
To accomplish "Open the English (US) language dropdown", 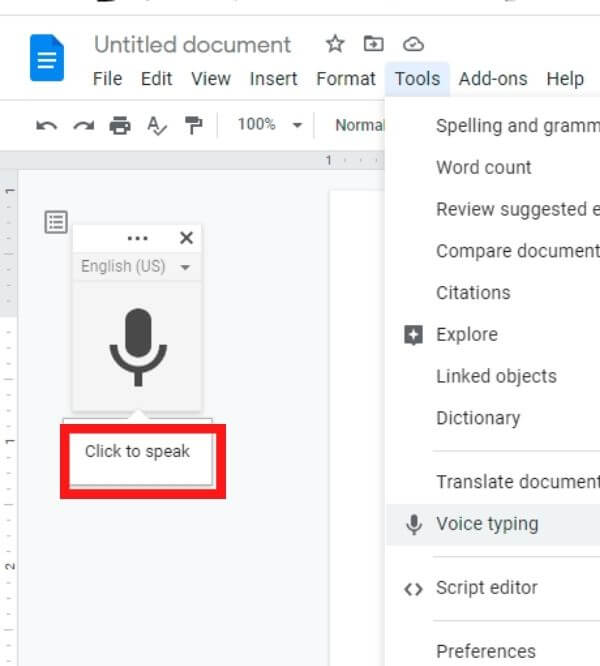I will tap(137, 267).
